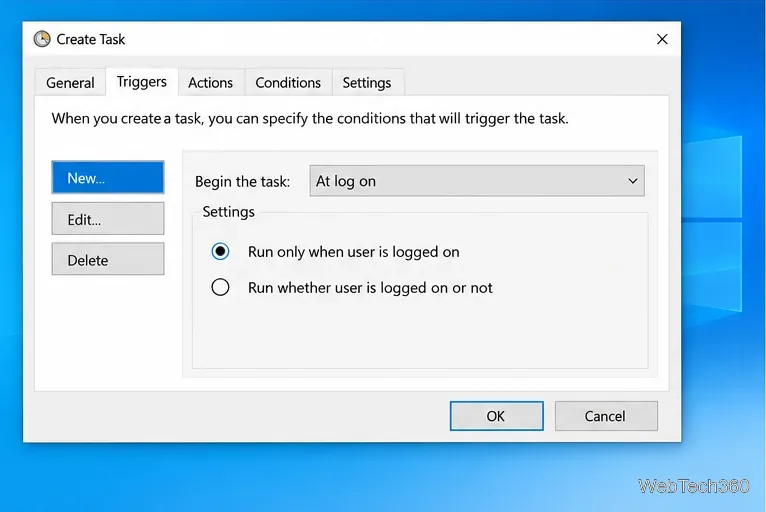Switch to the General tab
The width and height of the screenshot is (766, 512).
[70, 83]
